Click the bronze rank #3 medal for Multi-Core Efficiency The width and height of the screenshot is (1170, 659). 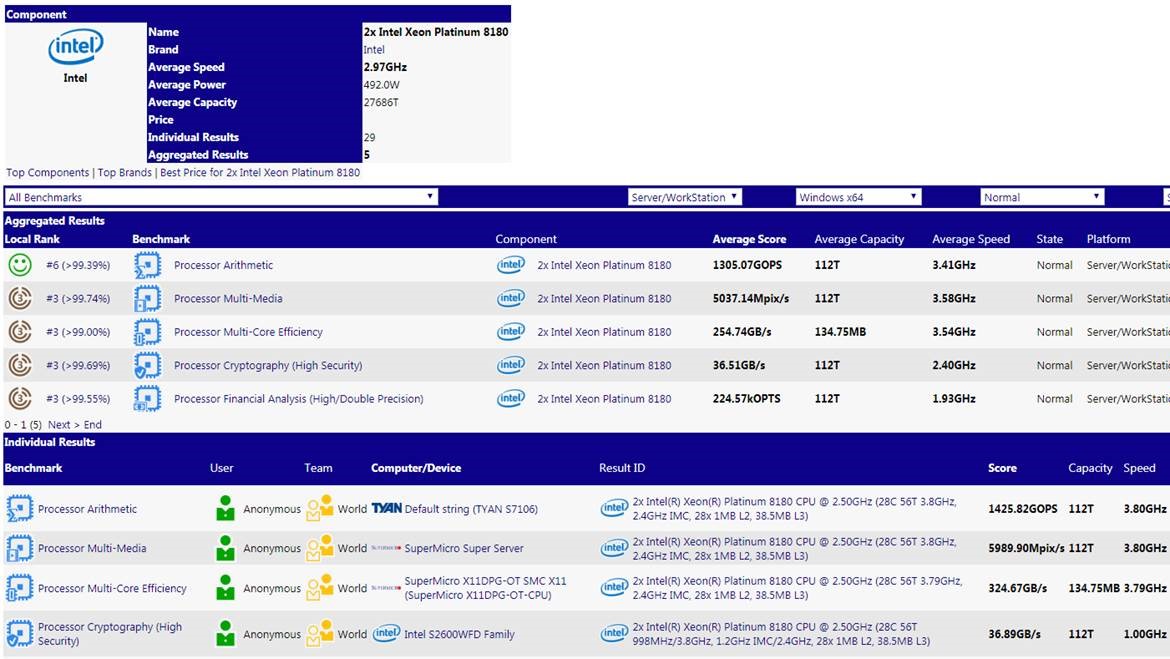(x=20, y=332)
